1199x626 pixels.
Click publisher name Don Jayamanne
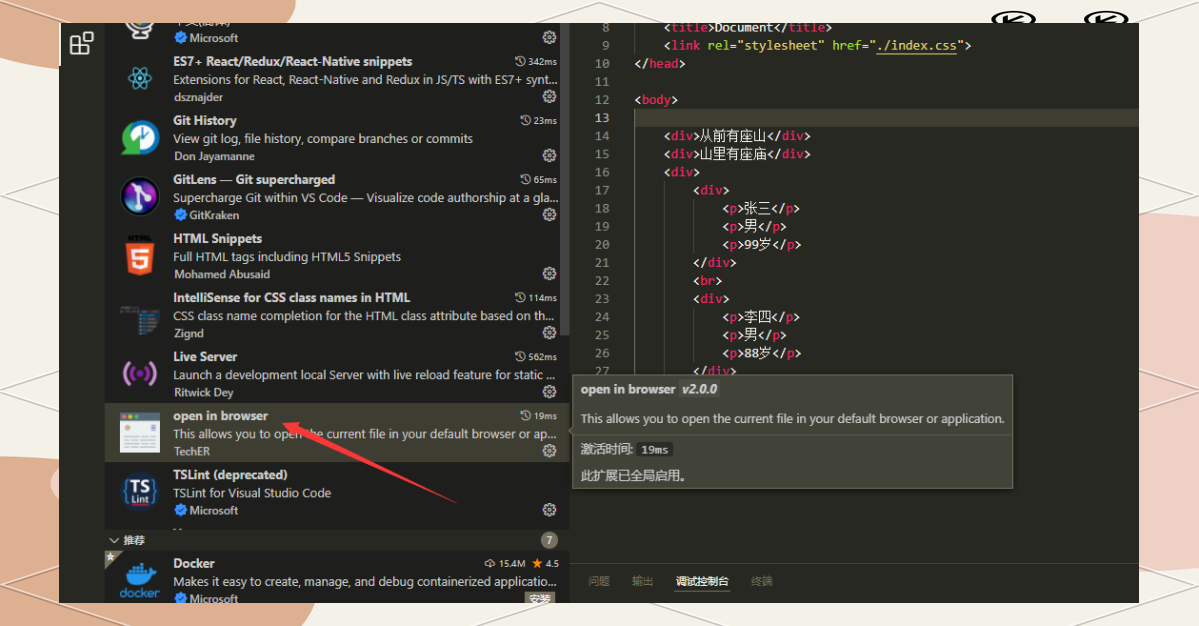coord(214,156)
